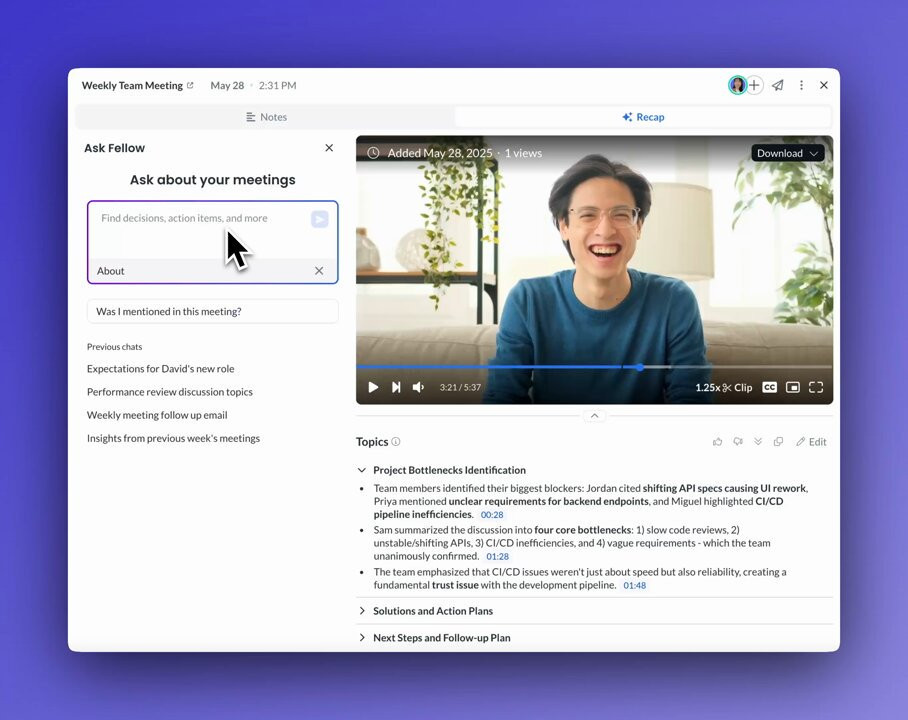908x720 pixels.
Task: Play the meeting recording
Action: [x=373, y=387]
